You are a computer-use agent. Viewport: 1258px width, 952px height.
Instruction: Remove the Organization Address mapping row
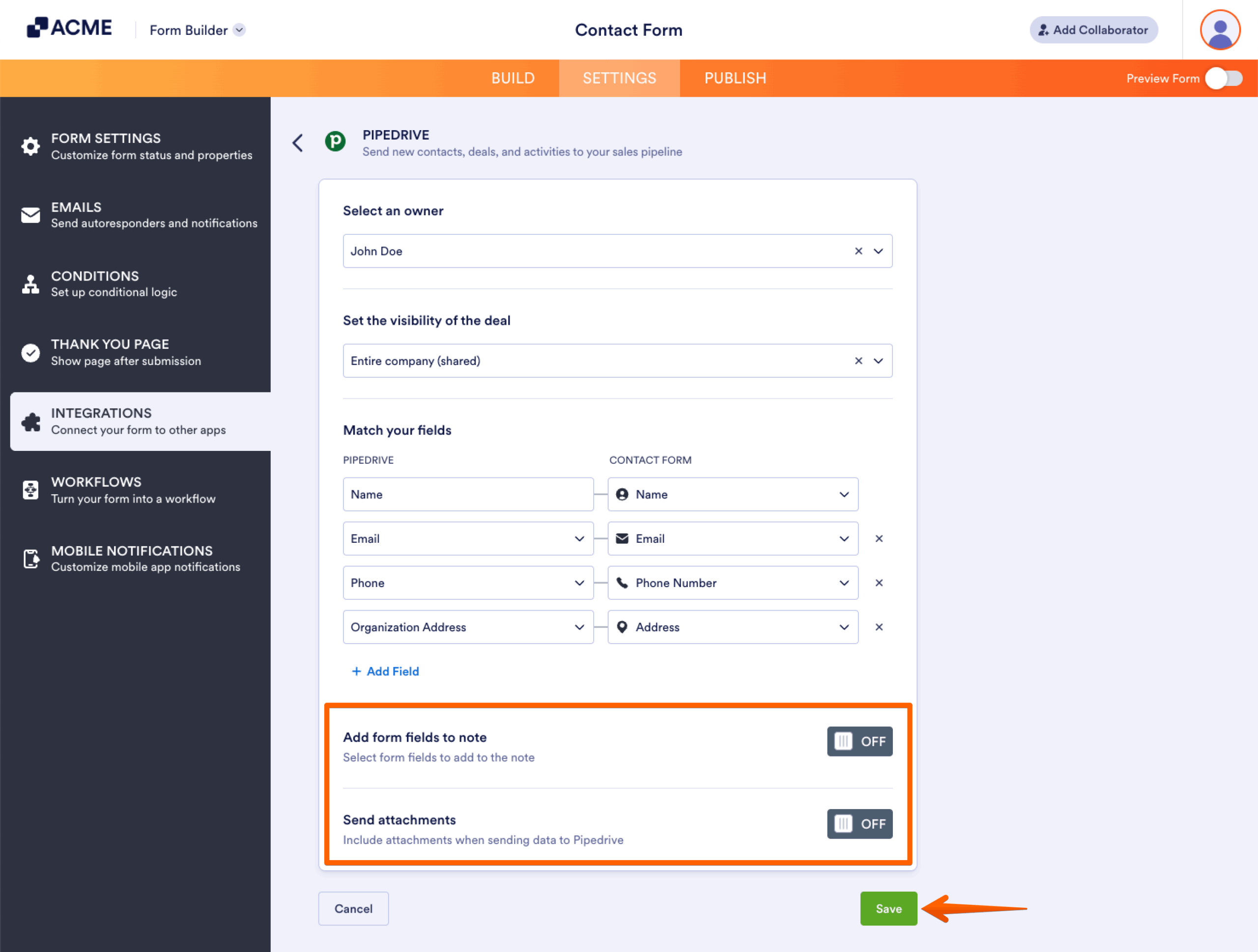pos(879,627)
